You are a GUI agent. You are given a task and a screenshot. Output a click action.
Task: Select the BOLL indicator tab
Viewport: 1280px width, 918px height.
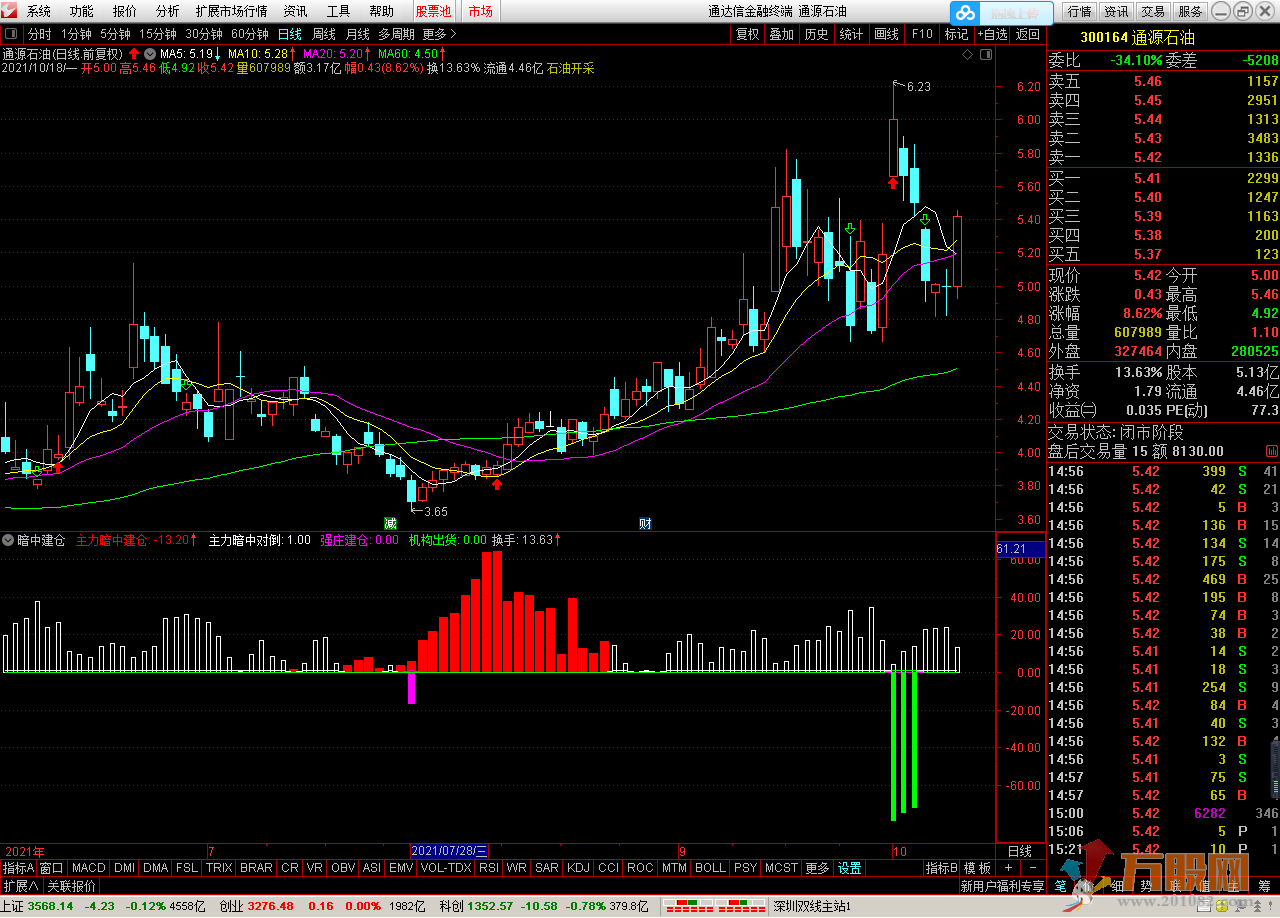710,868
